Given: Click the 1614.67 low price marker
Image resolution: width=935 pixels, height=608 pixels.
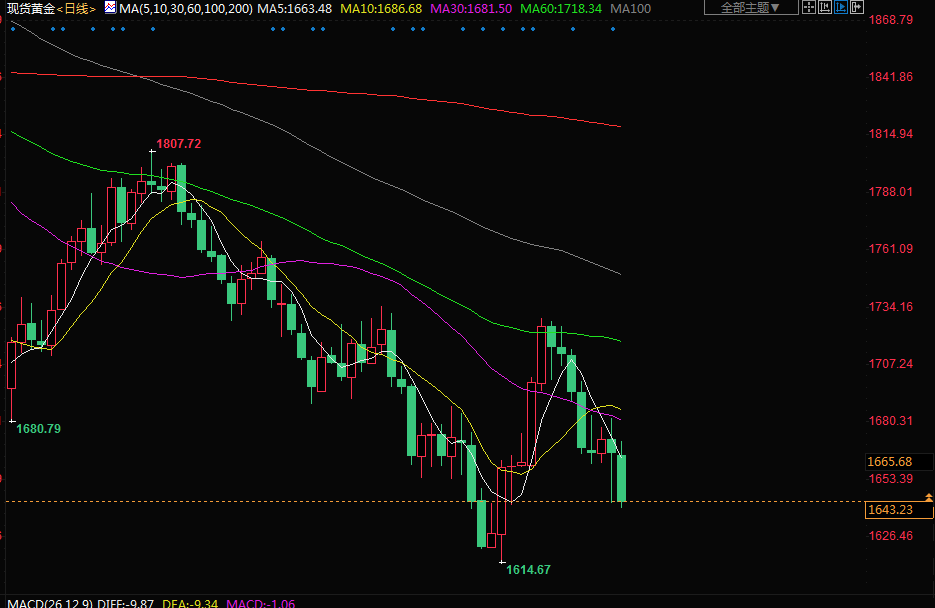Looking at the screenshot, I should (x=528, y=569).
